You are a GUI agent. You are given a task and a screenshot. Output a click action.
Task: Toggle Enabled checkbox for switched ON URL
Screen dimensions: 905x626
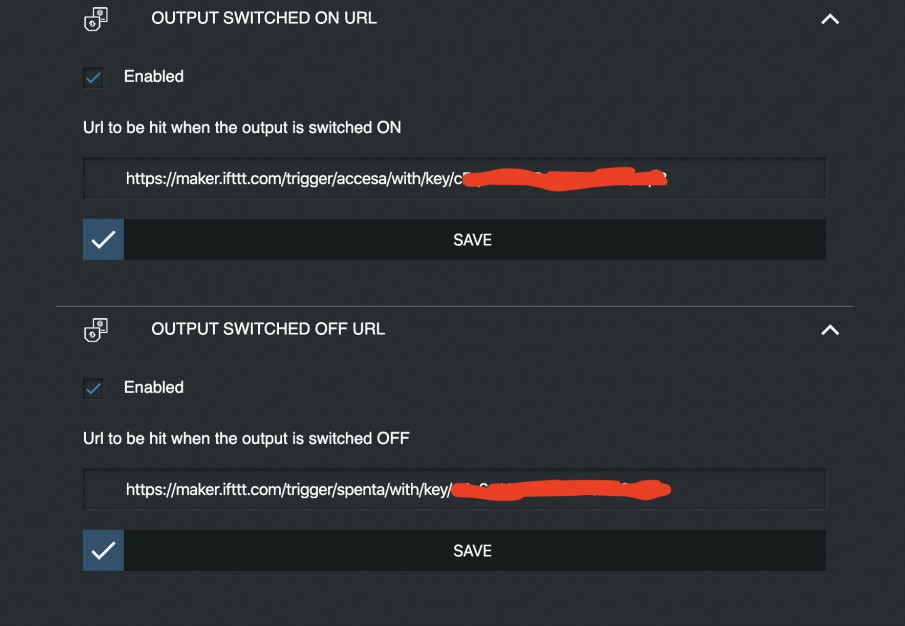94,77
